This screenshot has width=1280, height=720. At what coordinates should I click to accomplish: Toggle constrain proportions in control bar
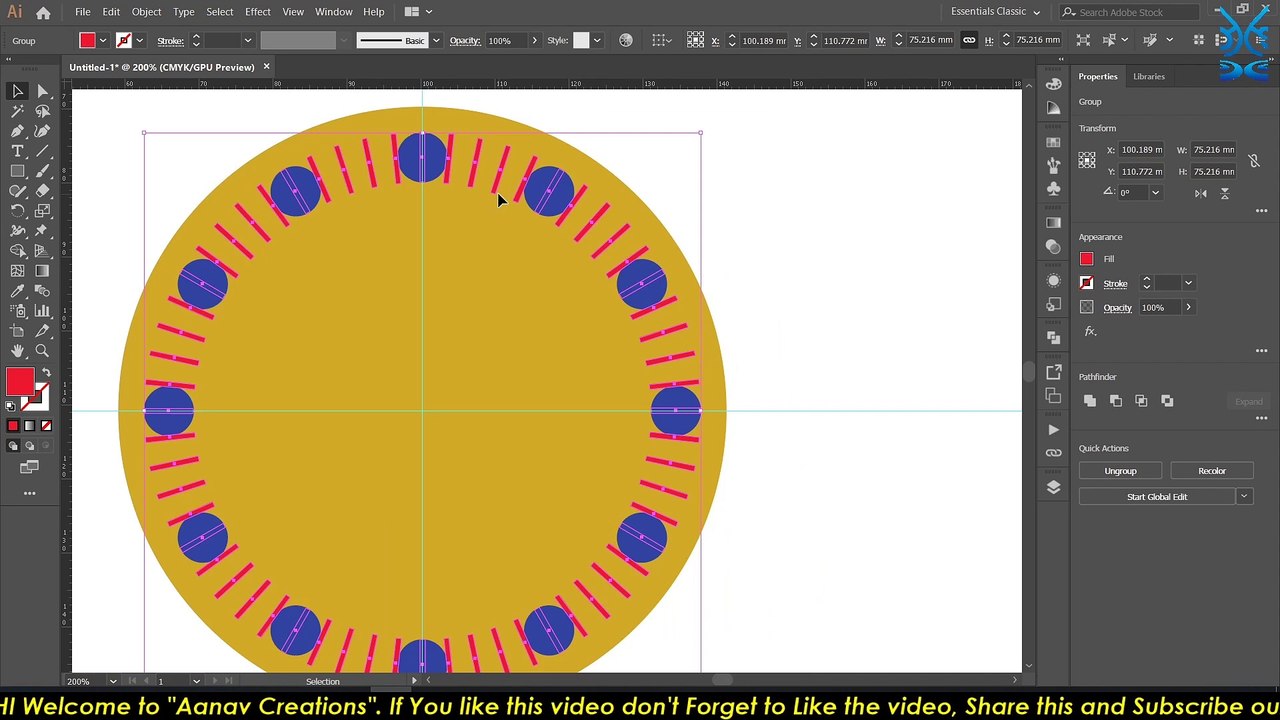(968, 40)
